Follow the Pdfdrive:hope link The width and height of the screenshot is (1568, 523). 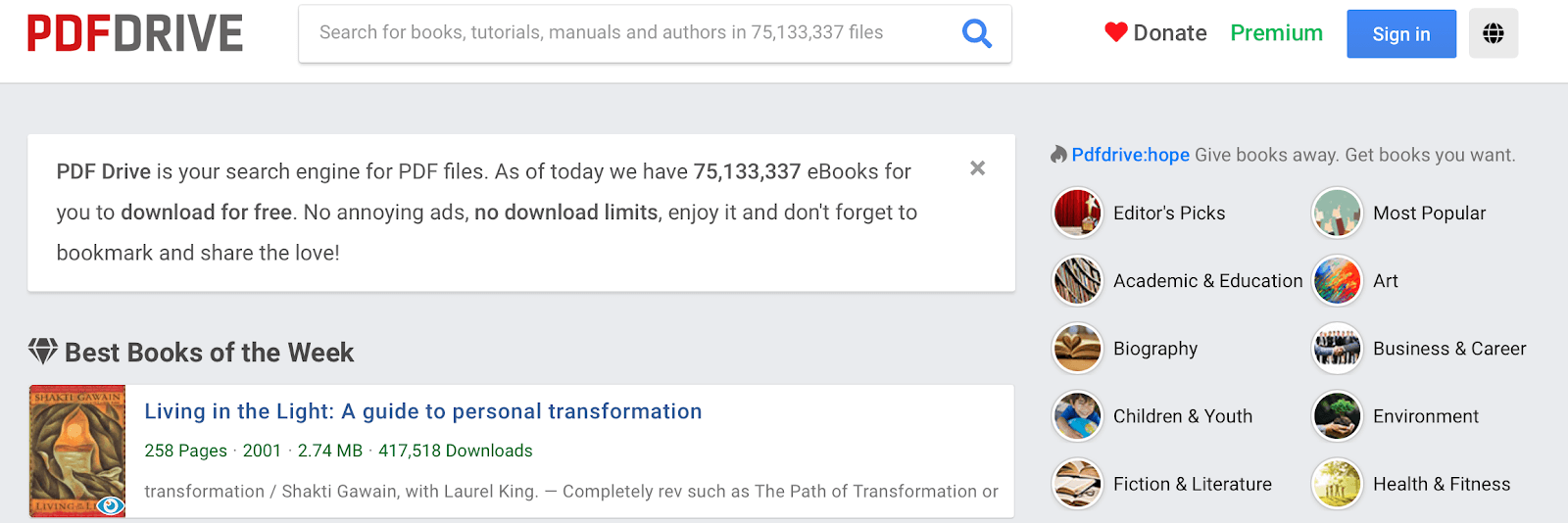tap(1130, 155)
